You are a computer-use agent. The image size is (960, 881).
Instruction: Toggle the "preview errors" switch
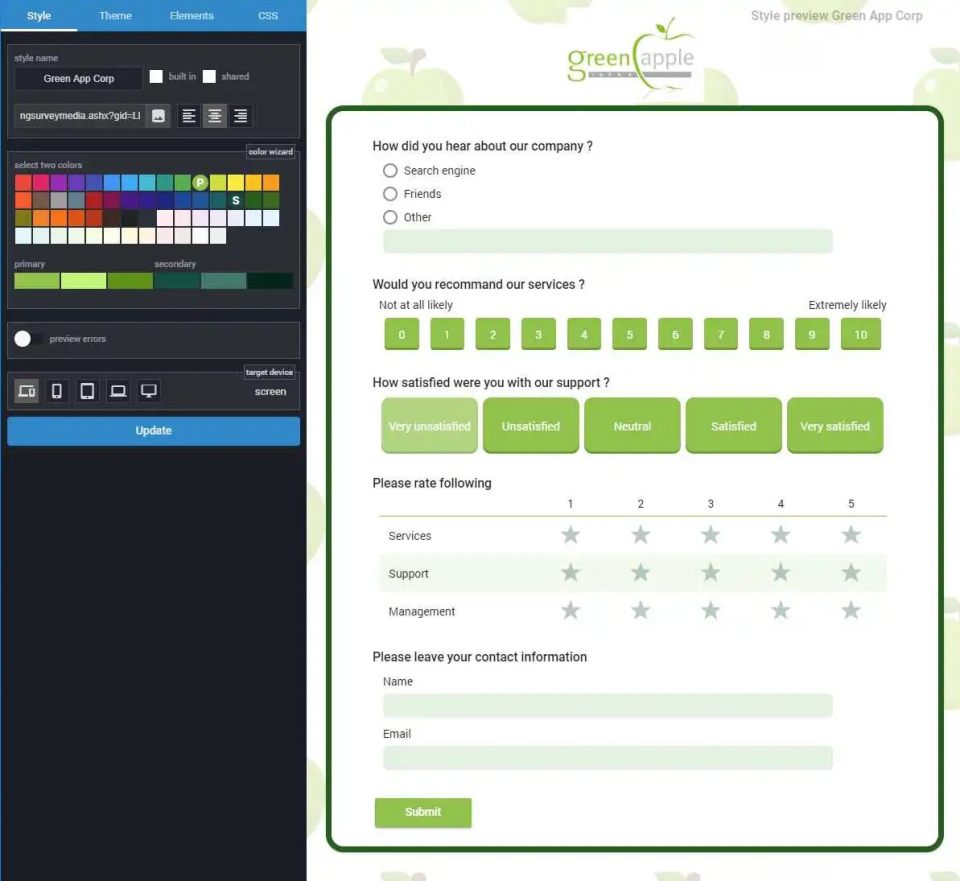(22, 338)
